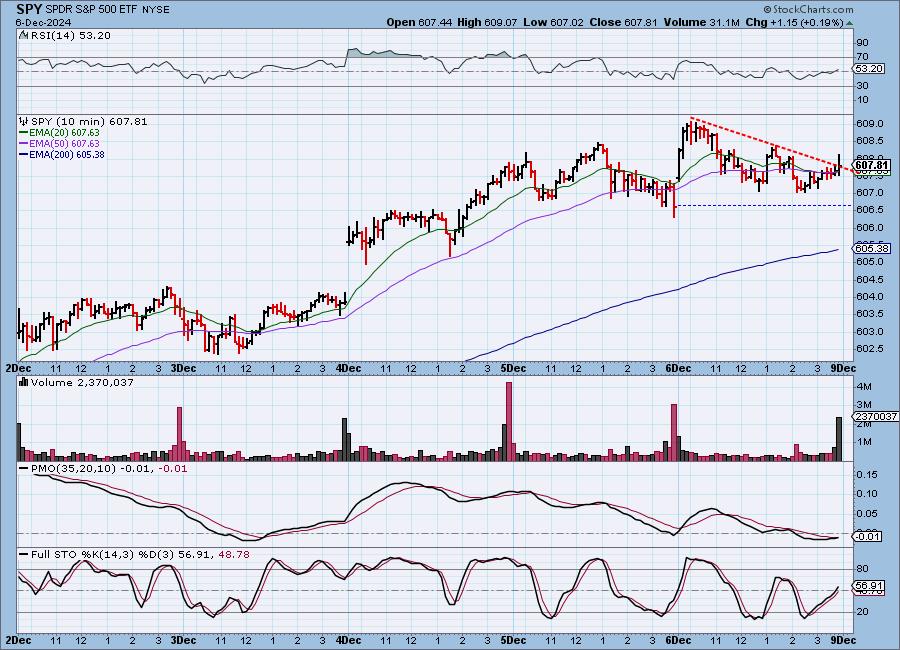Click the RSI(14) 53.20 panel label
This screenshot has width=900, height=650.
click(x=70, y=35)
